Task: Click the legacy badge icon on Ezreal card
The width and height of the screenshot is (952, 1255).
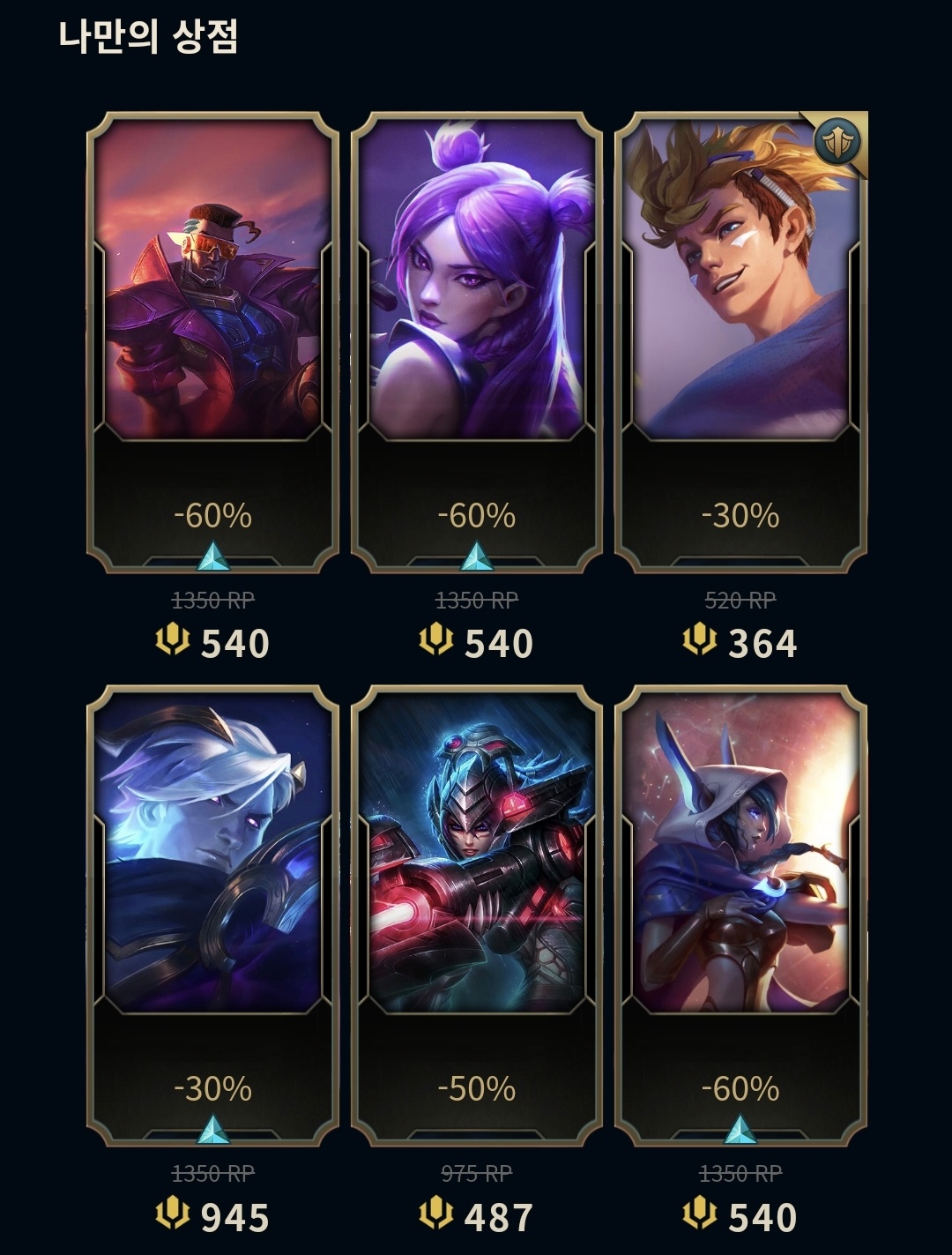Action: (837, 140)
